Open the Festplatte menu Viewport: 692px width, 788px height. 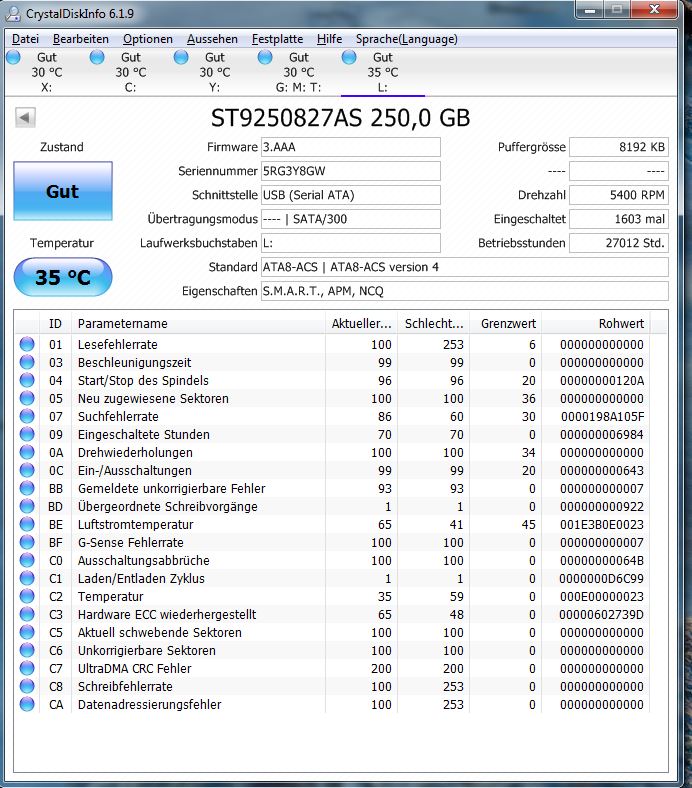(x=277, y=39)
